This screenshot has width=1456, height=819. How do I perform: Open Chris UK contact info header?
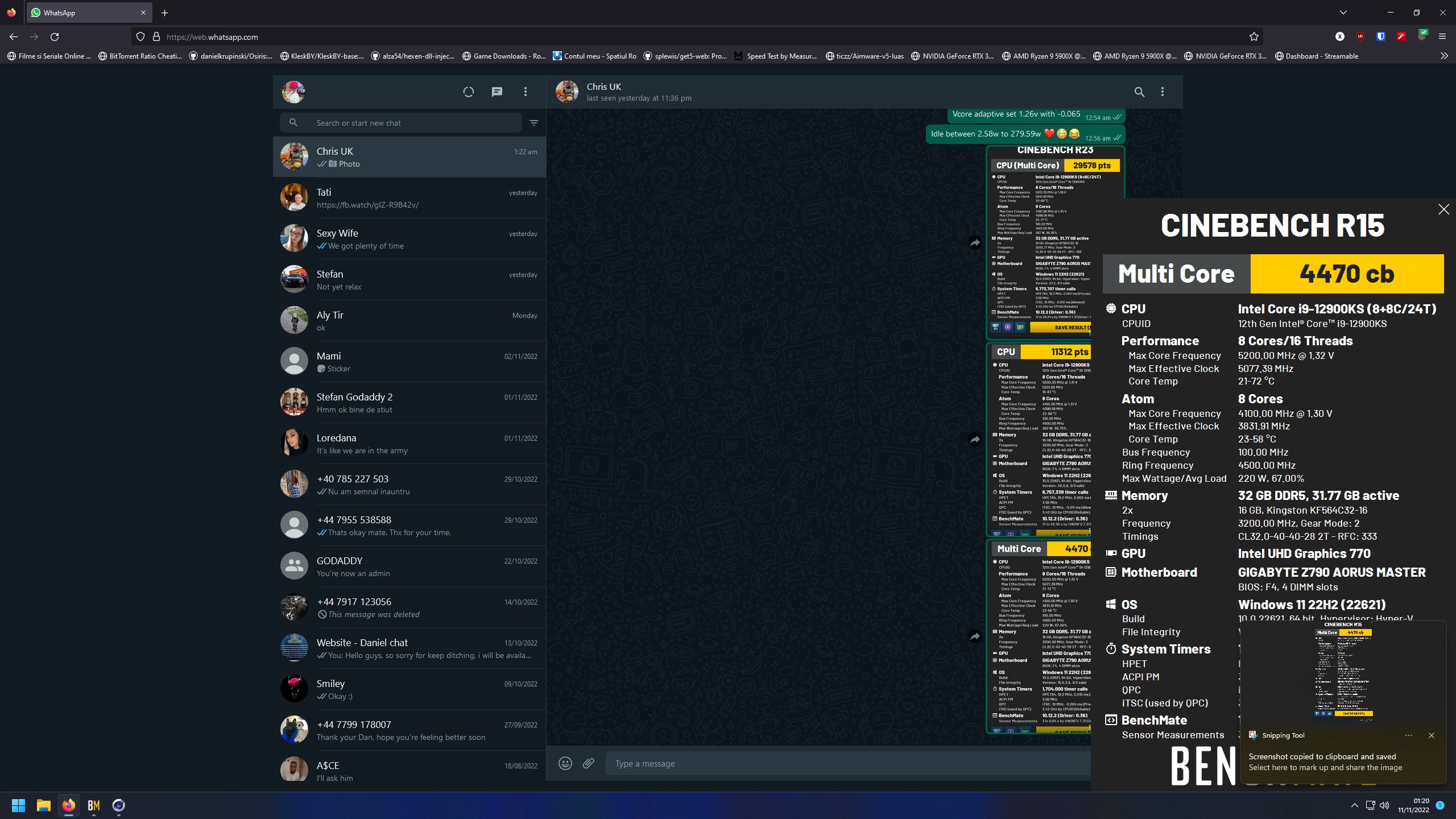click(639, 92)
